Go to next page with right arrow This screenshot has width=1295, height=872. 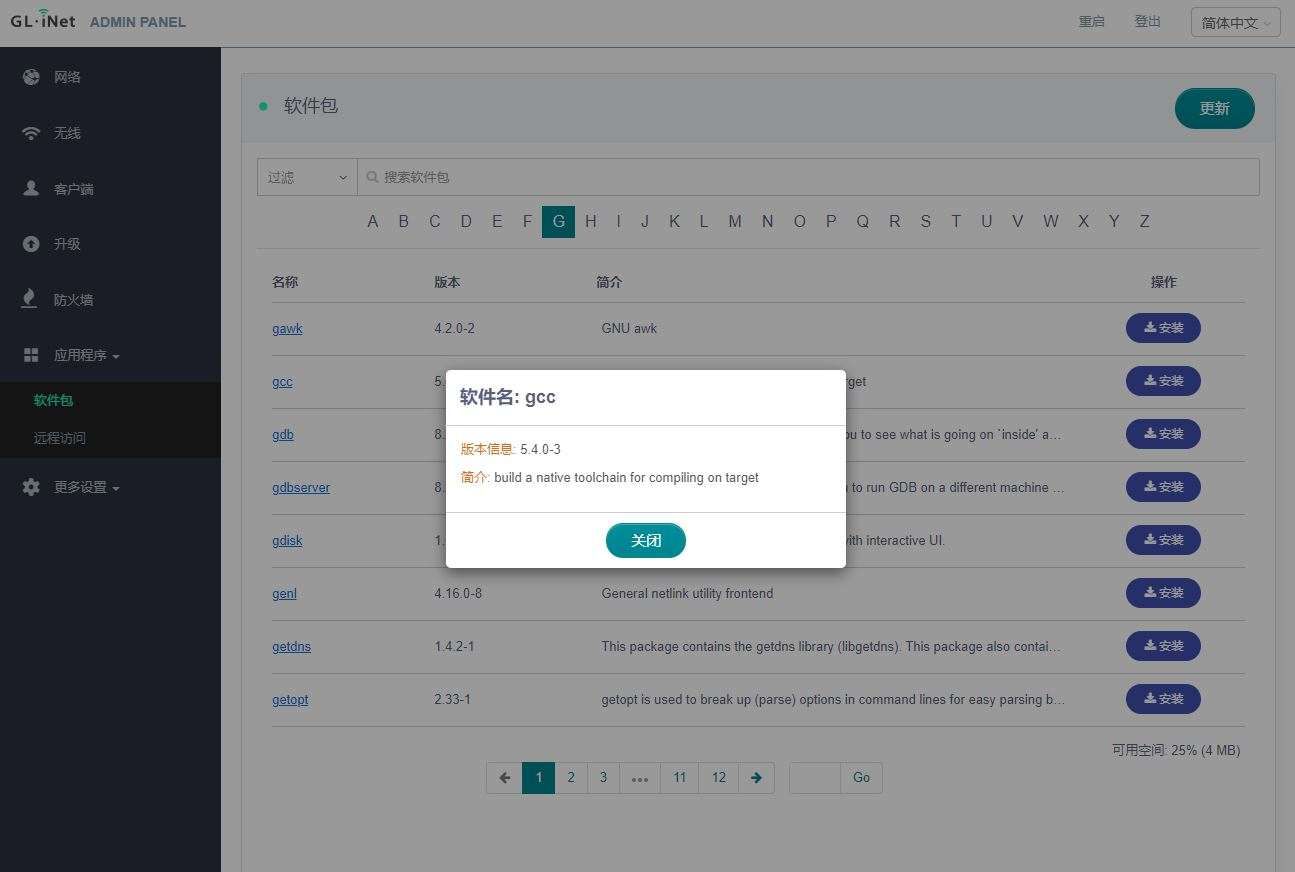[756, 778]
